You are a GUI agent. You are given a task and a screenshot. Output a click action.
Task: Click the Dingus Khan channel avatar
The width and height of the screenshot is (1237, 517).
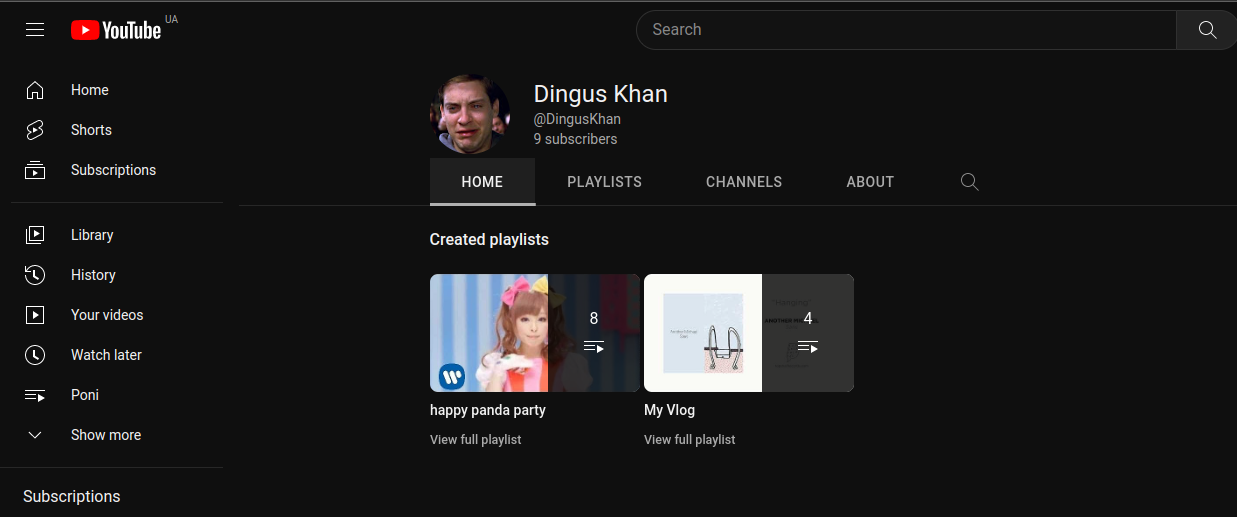(x=470, y=113)
